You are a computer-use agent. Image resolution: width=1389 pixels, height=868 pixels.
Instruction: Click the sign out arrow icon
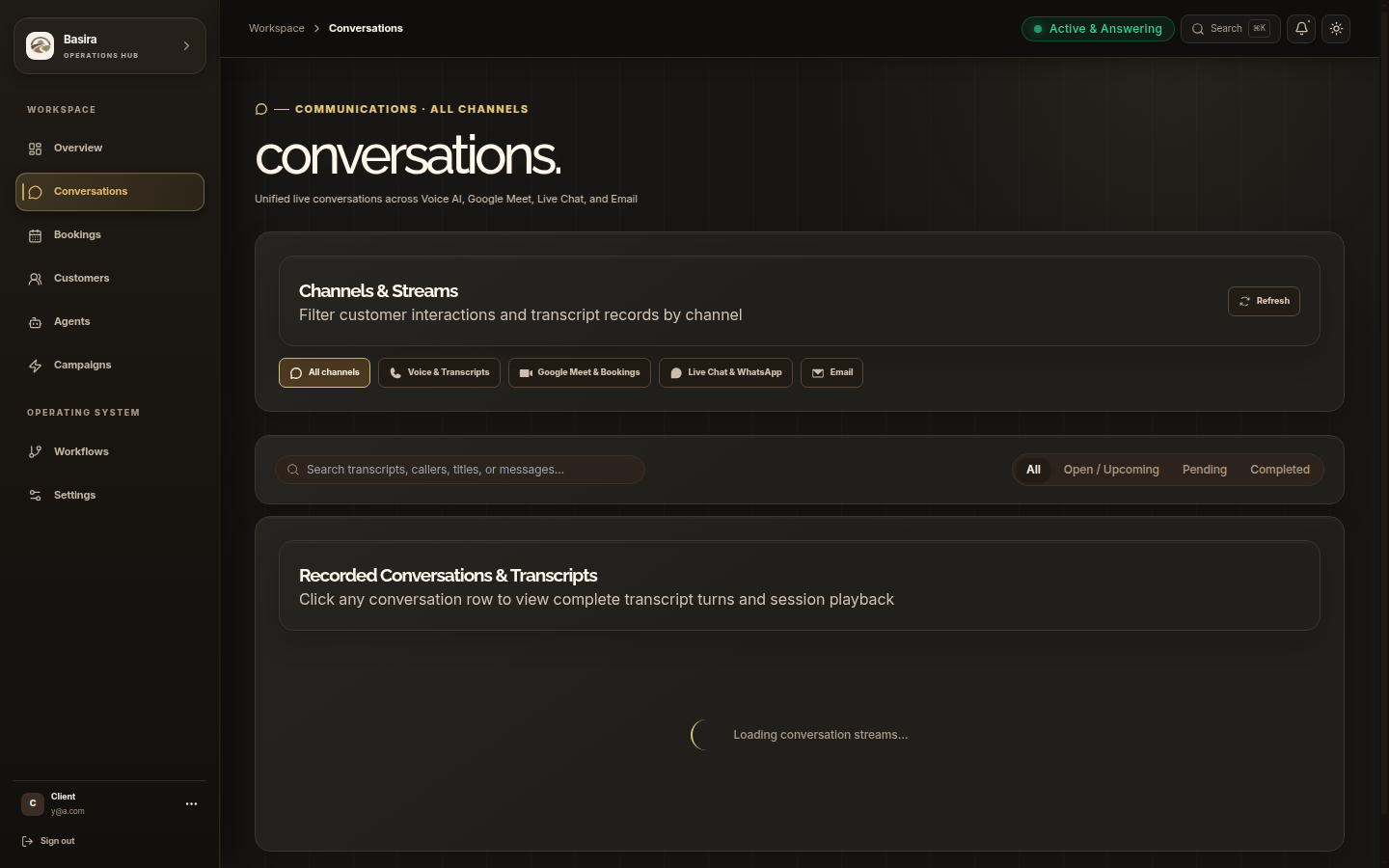[28, 841]
